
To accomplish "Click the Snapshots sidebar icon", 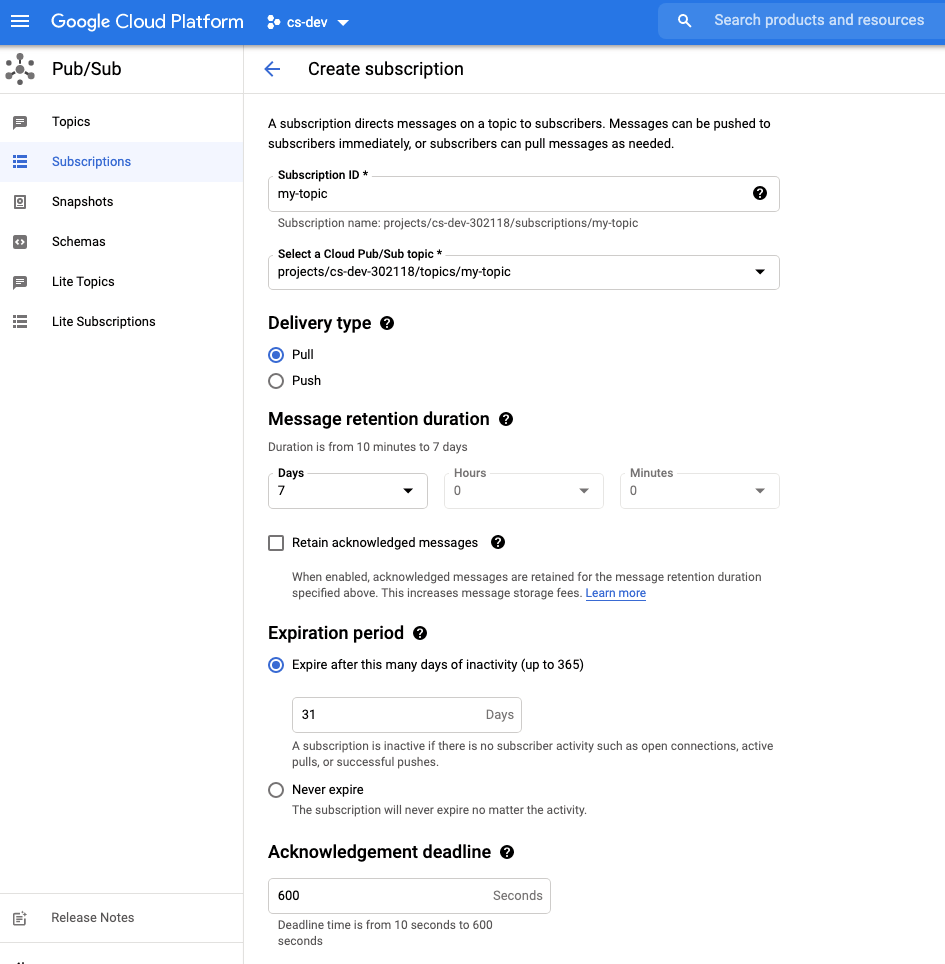I will point(20,202).
